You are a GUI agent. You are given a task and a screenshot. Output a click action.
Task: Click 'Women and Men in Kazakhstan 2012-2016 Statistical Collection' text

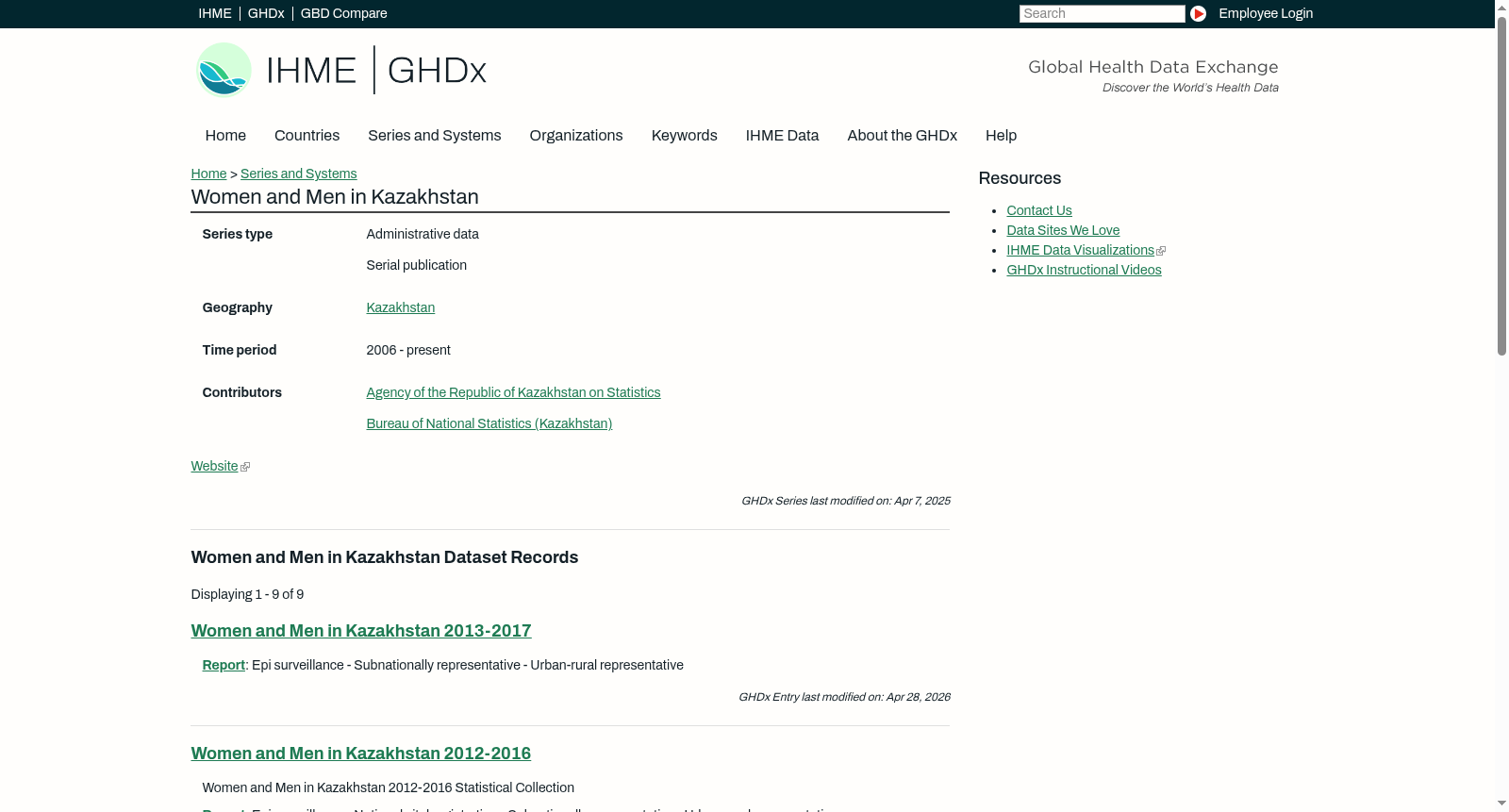(389, 787)
